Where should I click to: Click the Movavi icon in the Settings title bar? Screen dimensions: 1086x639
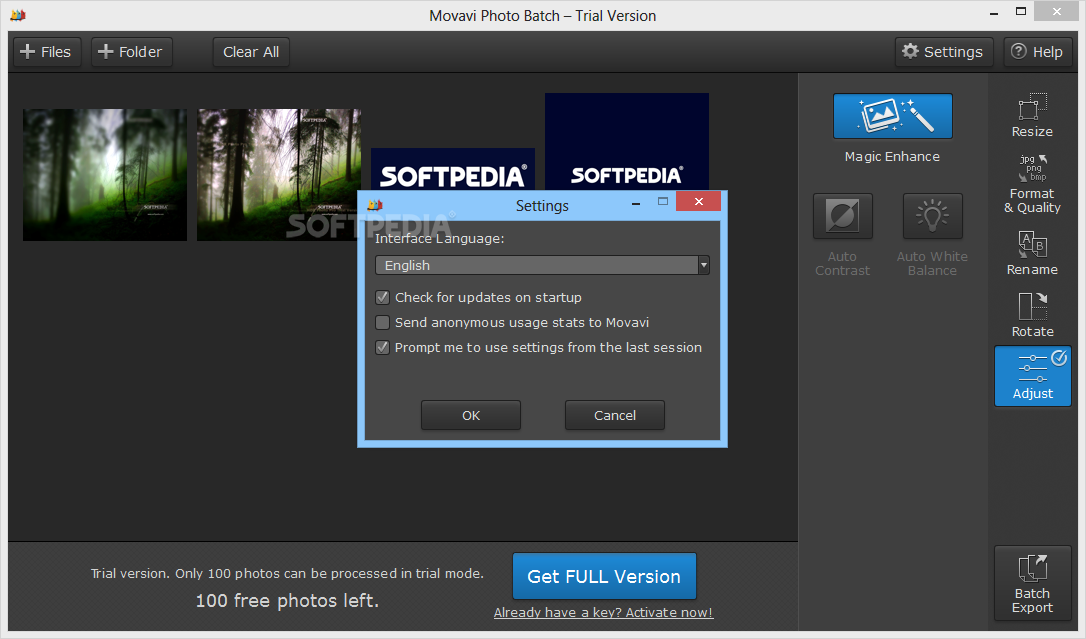tap(375, 206)
